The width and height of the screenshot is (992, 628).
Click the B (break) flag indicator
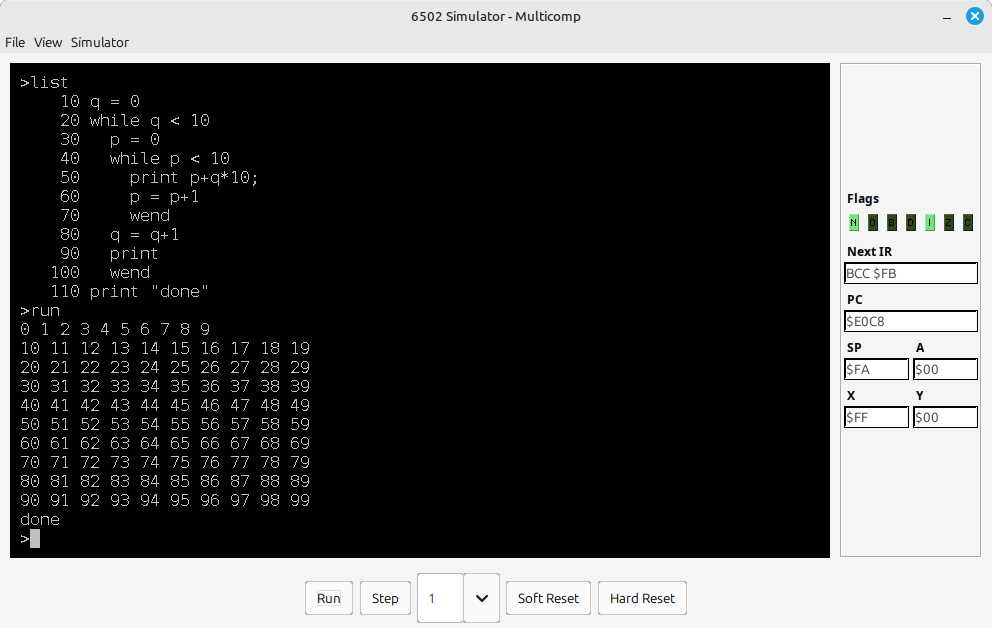coord(892,223)
